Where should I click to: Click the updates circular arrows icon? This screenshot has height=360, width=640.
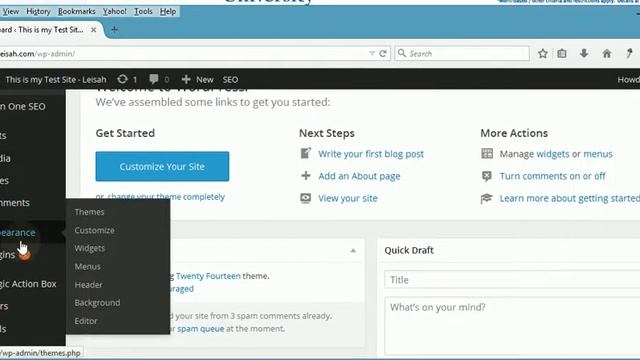[122, 79]
